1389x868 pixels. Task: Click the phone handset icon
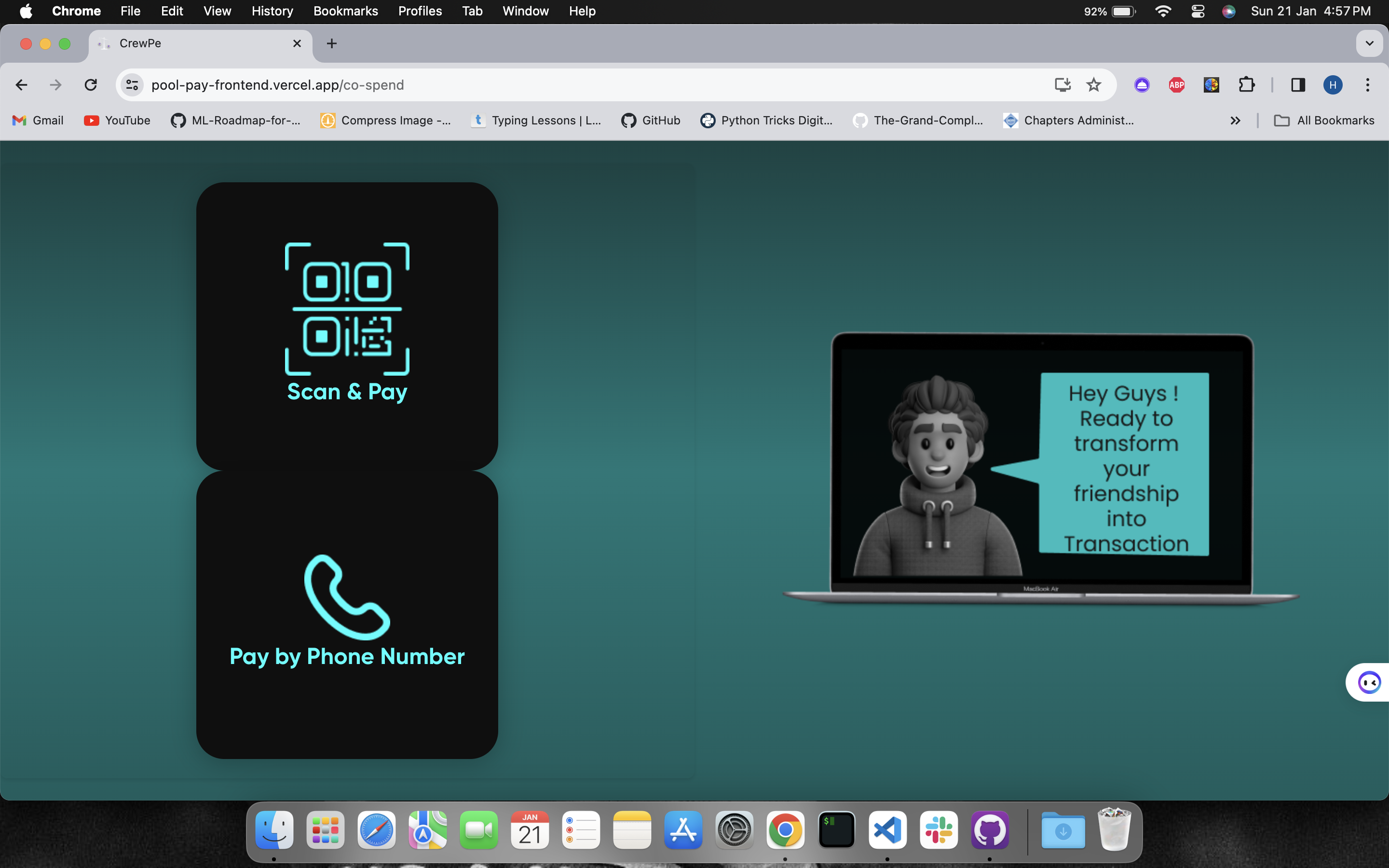347,597
